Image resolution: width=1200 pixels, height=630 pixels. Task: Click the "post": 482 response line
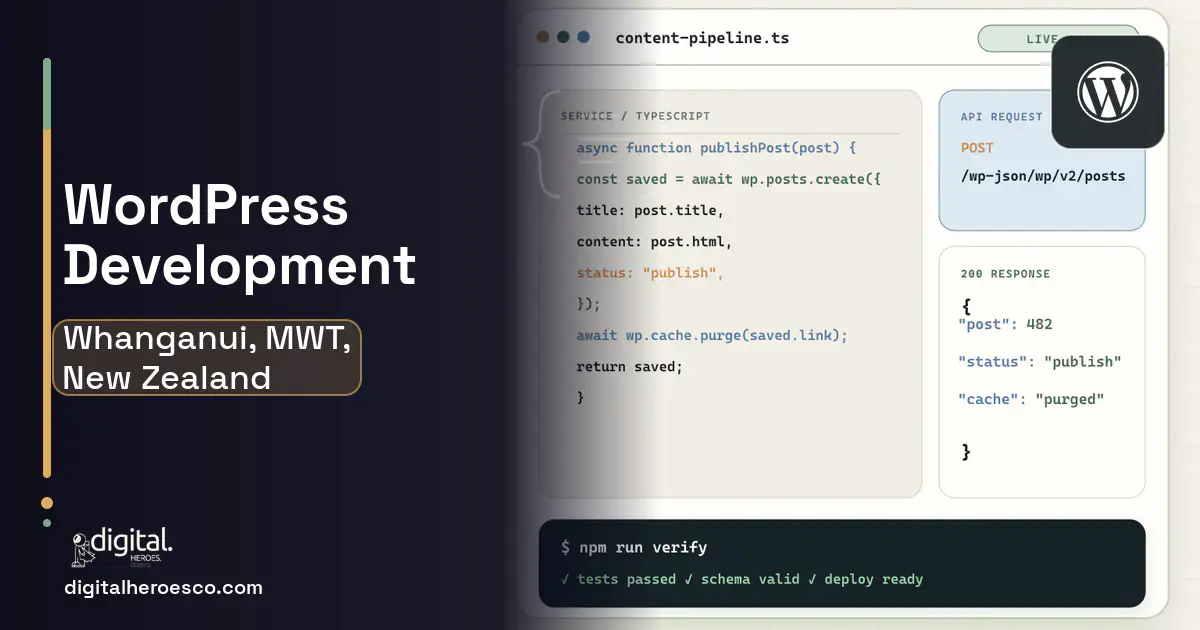[x=1005, y=324]
